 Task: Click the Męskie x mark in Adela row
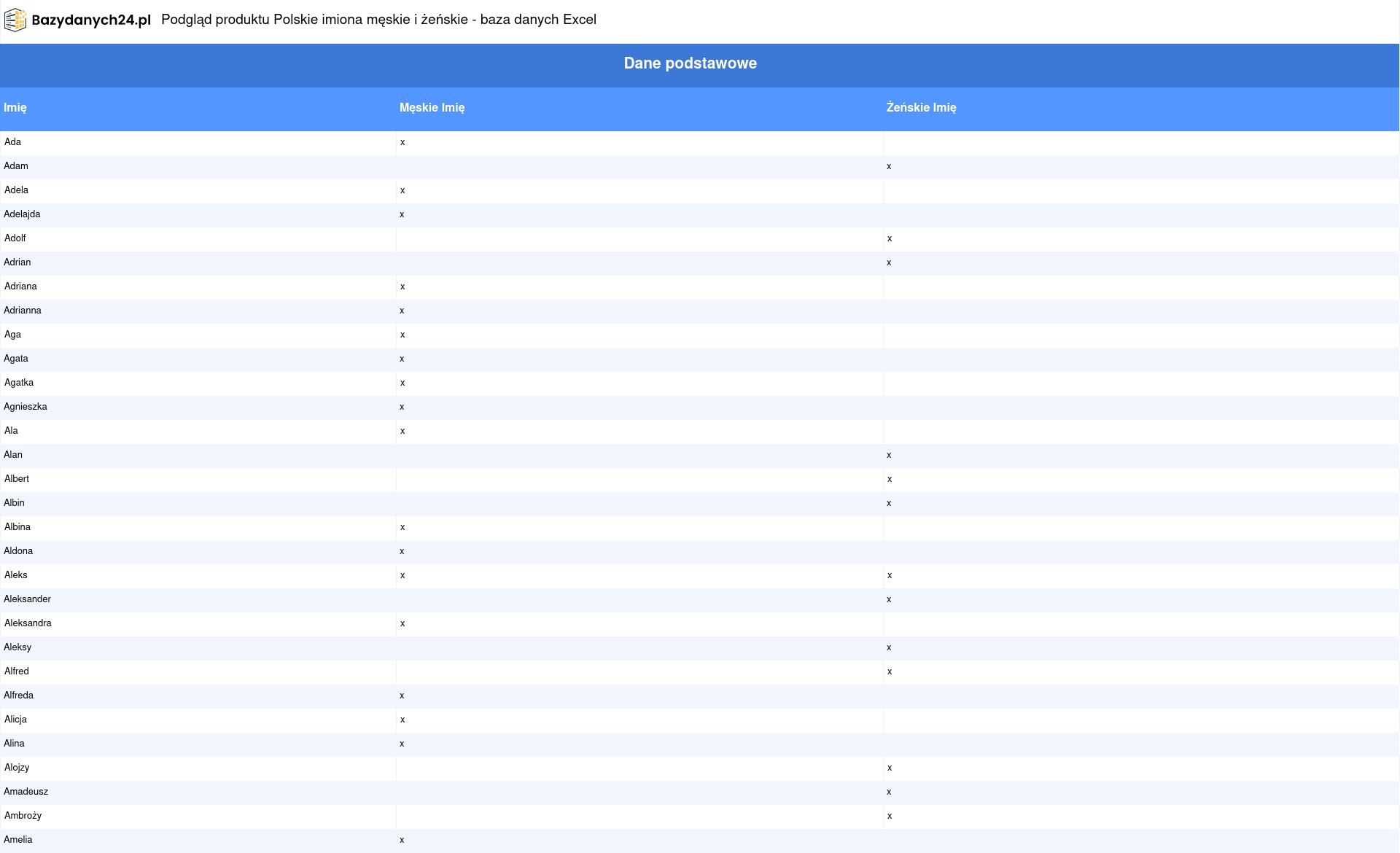tap(402, 191)
